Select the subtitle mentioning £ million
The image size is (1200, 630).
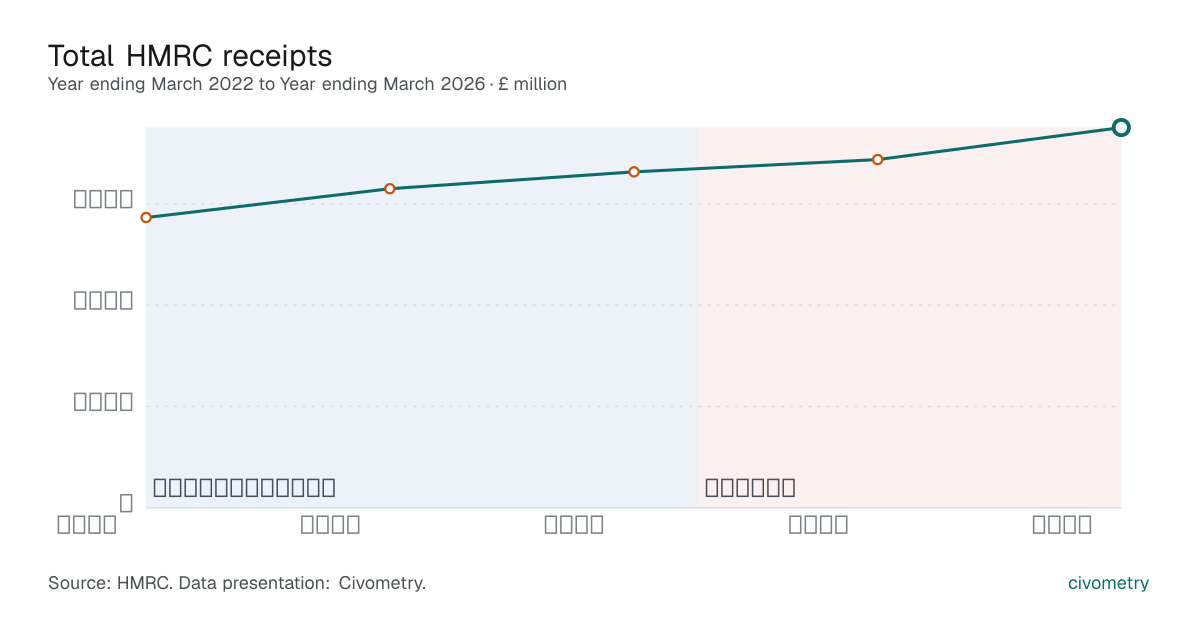click(x=307, y=84)
